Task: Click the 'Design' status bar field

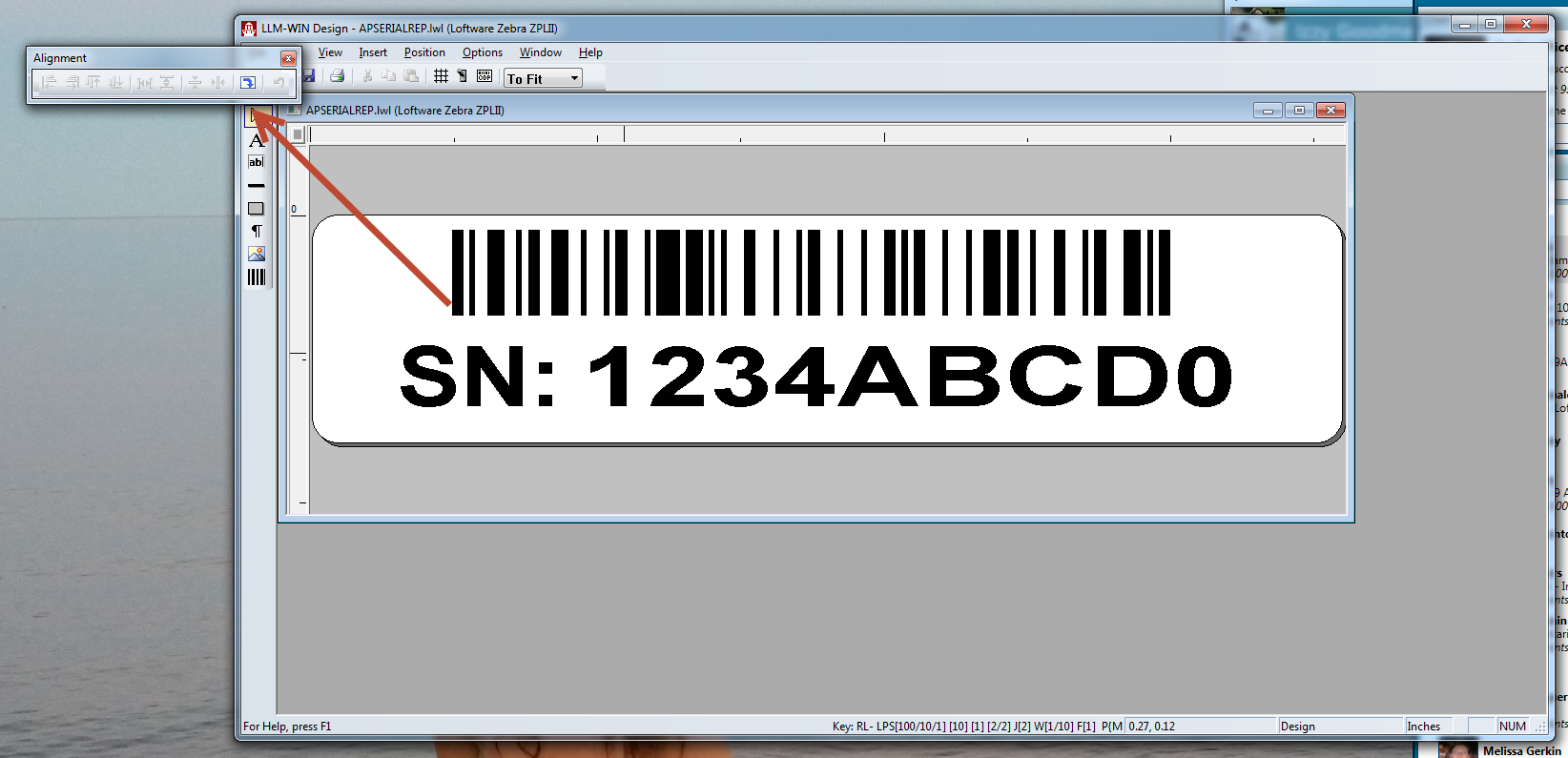Action: (1340, 727)
